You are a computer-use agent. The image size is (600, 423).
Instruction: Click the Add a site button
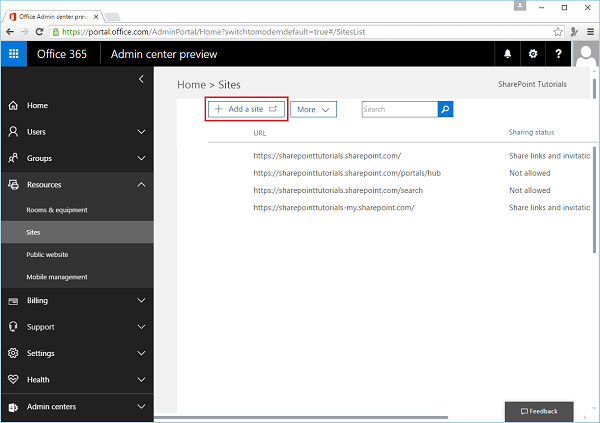click(247, 109)
